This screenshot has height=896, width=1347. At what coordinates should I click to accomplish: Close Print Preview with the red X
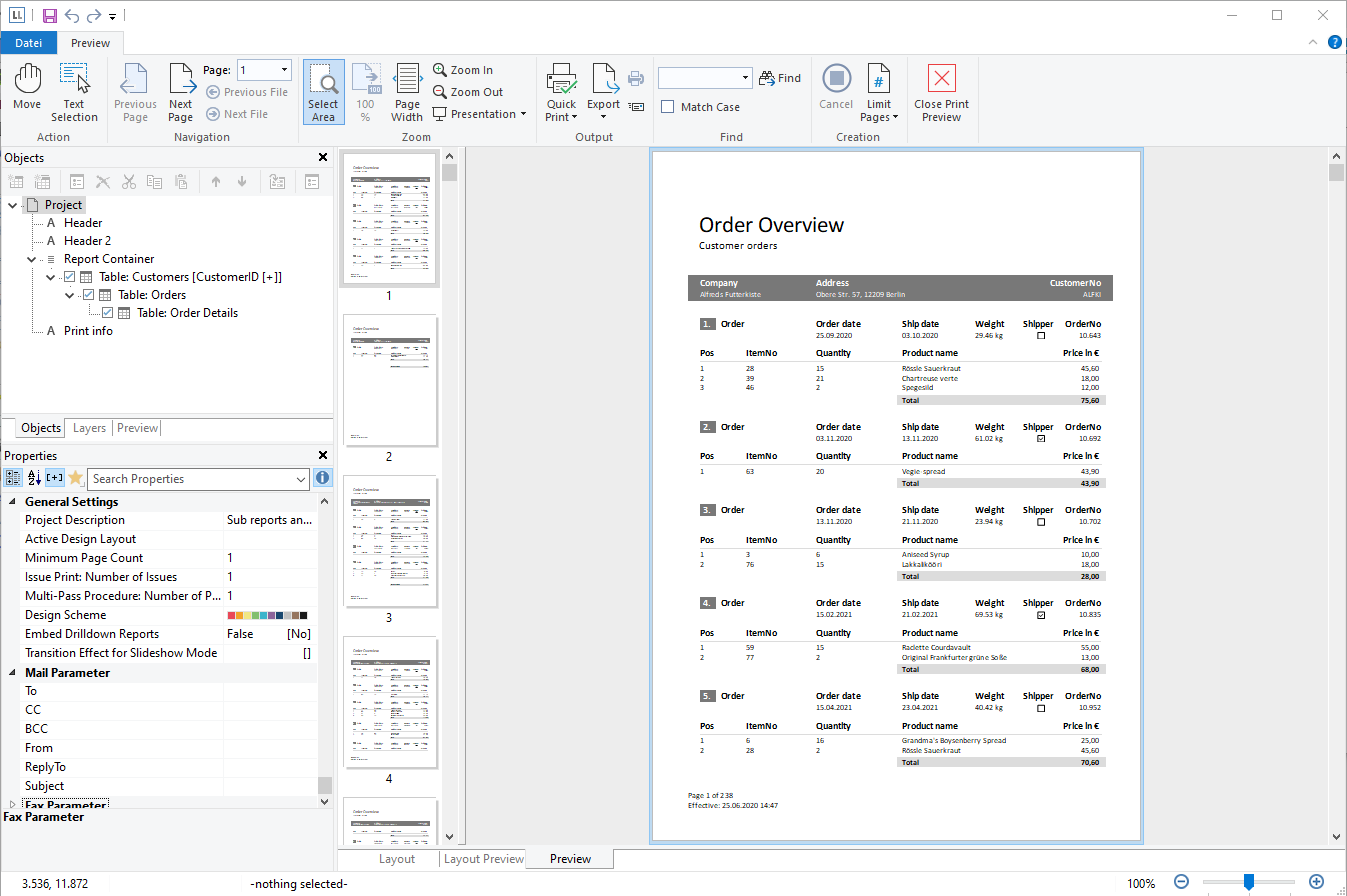pos(941,92)
